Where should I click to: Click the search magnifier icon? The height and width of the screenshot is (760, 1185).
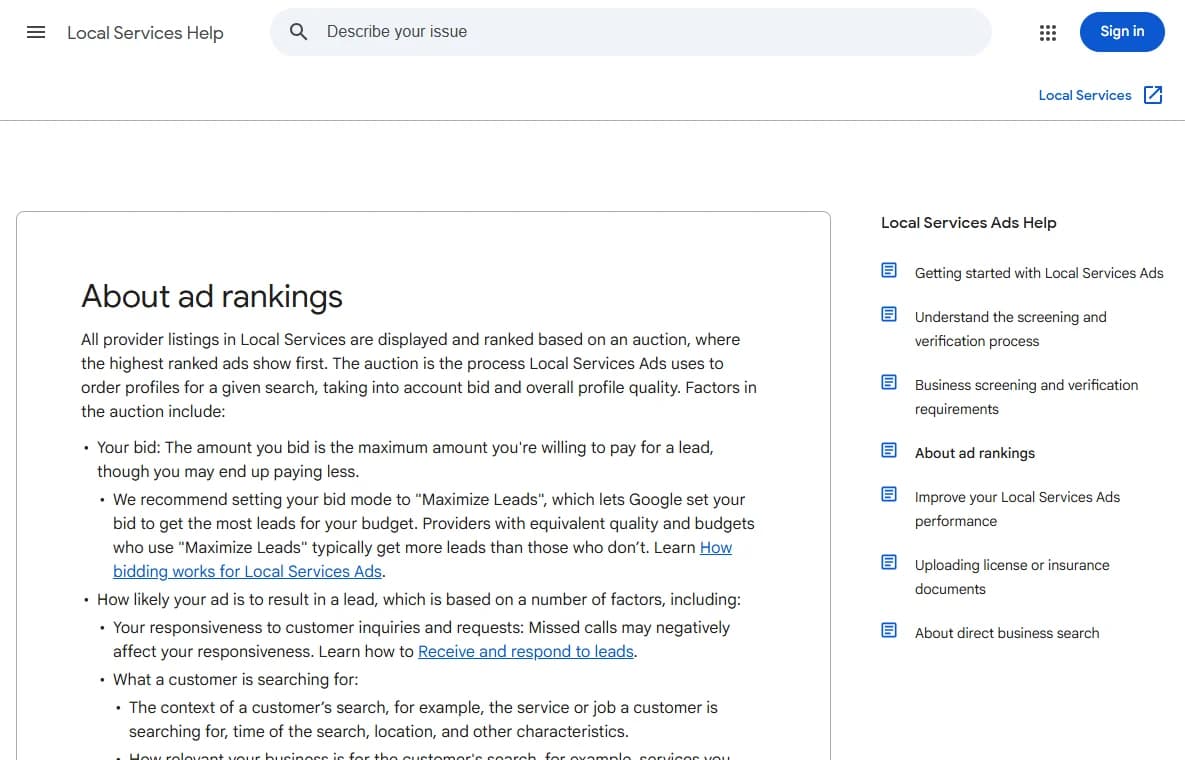click(x=299, y=32)
